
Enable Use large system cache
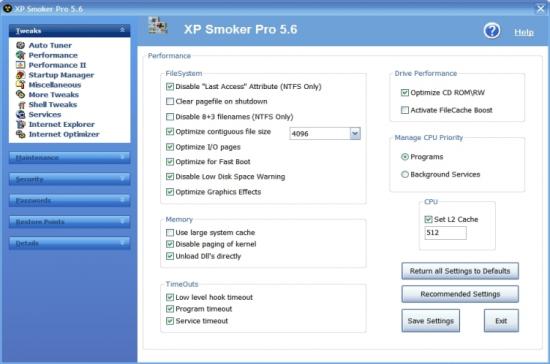(170, 232)
